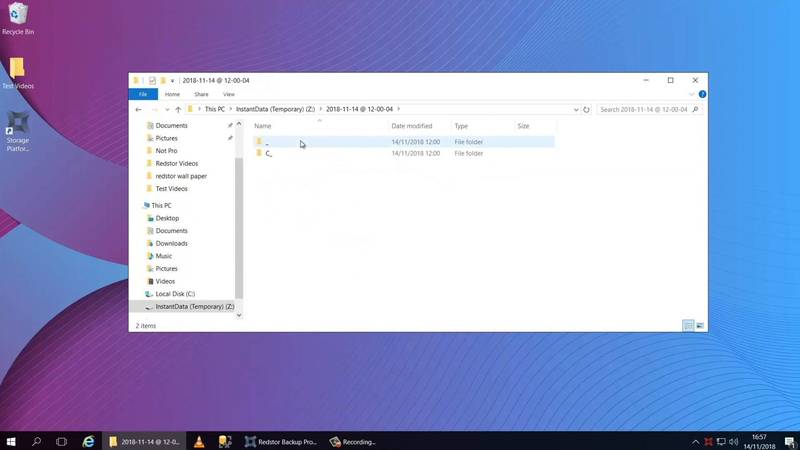Launch the Storage Platform desktop shortcut
The width and height of the screenshot is (800, 450).
click(x=18, y=132)
